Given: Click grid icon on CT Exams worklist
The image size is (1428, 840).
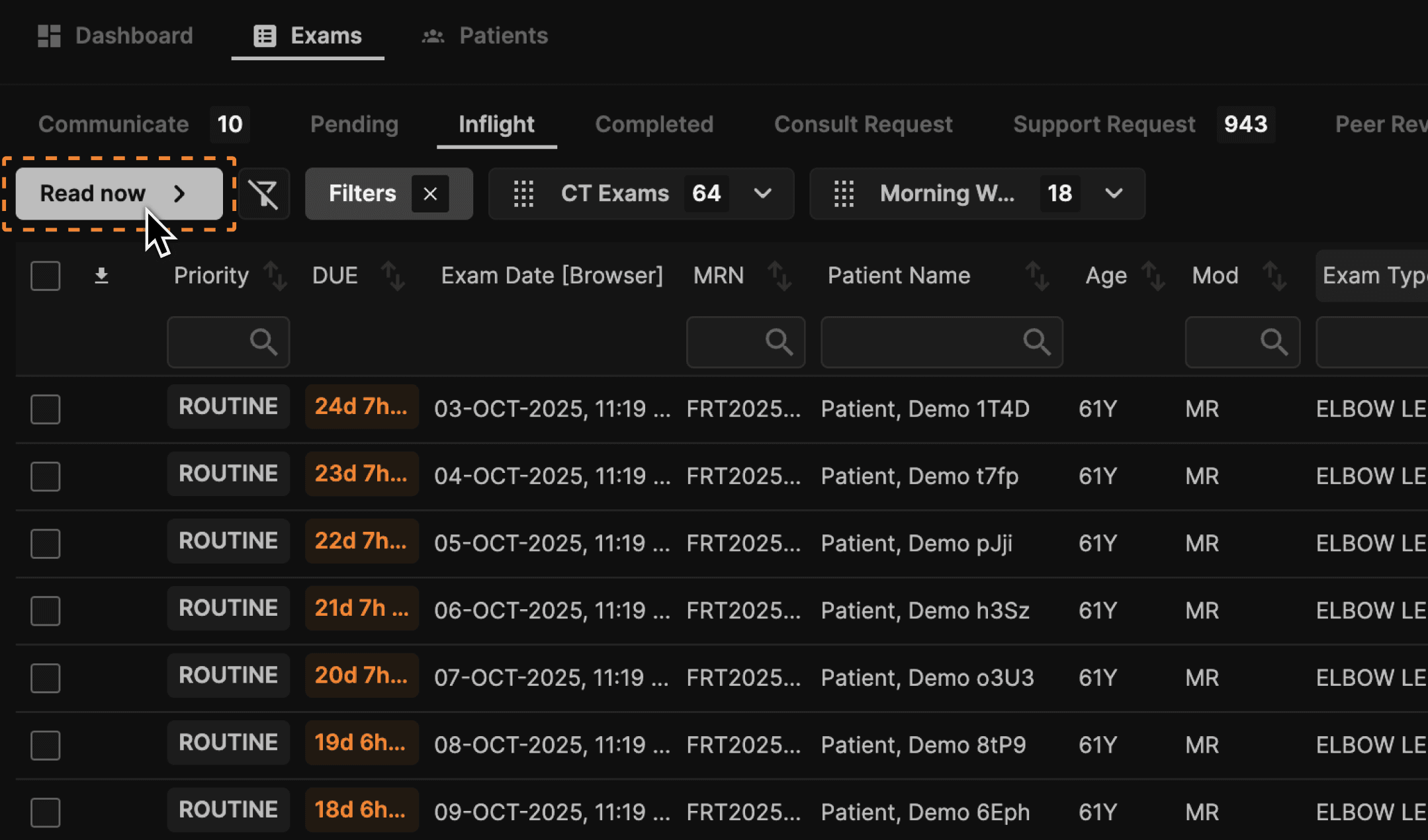Looking at the screenshot, I should point(523,194).
